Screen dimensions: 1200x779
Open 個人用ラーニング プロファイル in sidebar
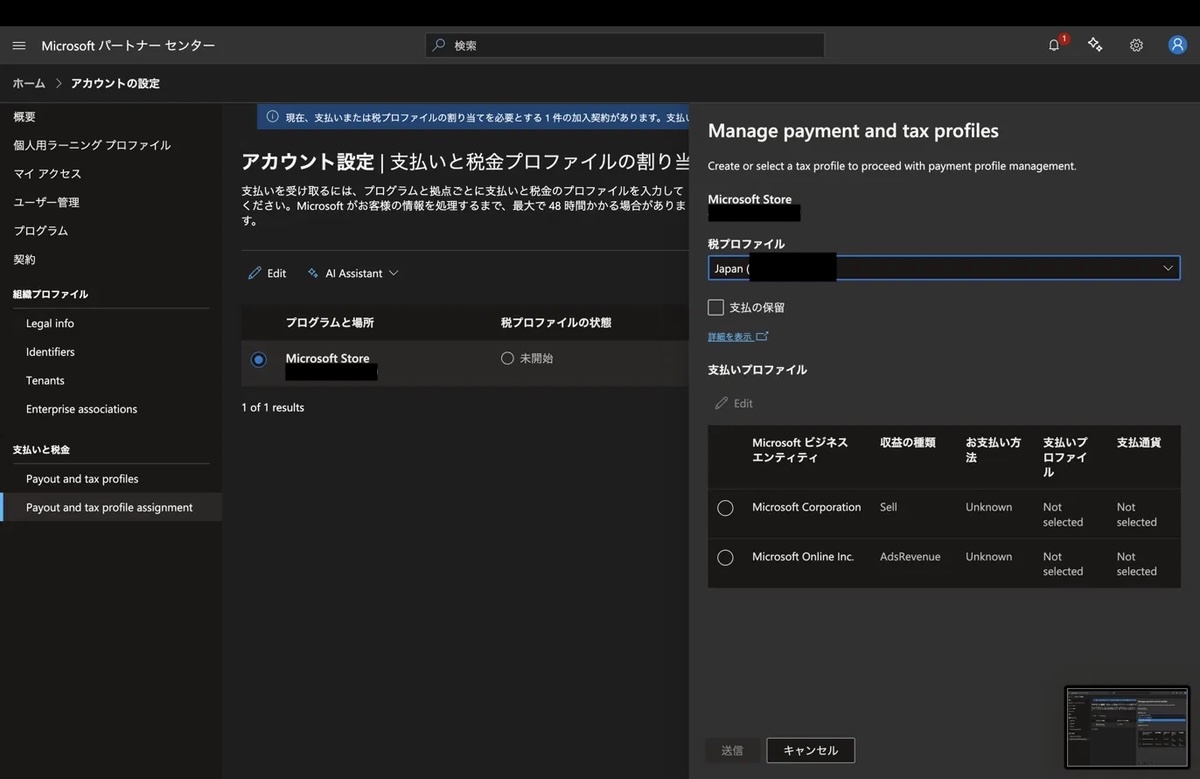tap(92, 145)
